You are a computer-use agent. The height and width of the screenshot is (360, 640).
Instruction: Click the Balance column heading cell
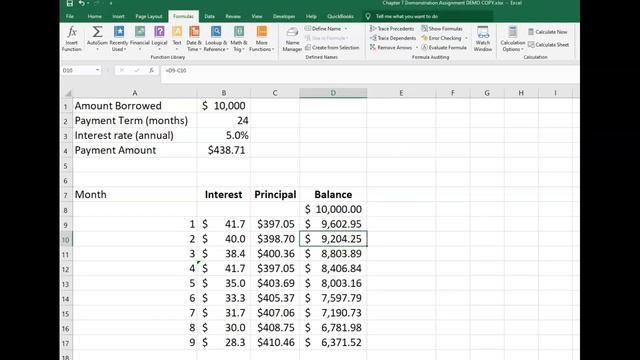point(333,194)
